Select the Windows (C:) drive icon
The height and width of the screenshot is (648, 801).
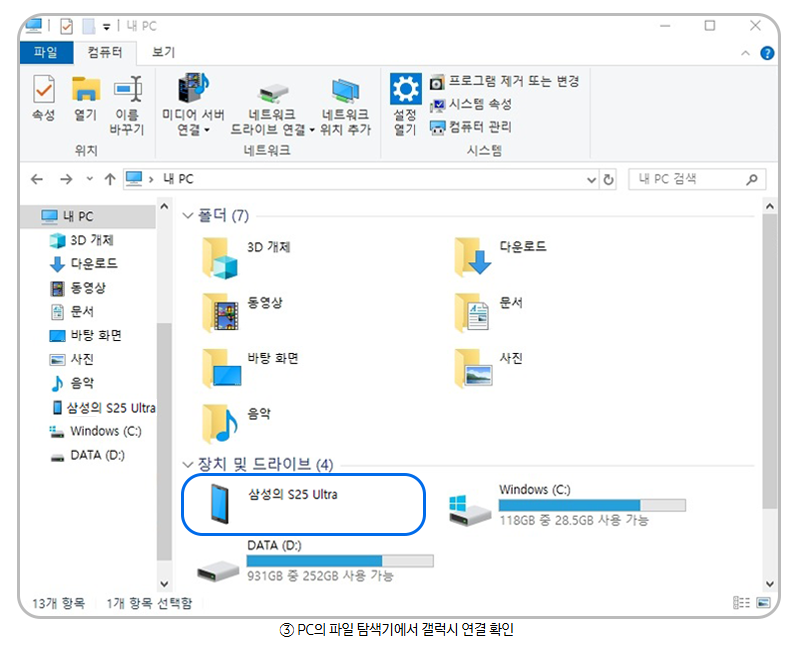point(469,510)
